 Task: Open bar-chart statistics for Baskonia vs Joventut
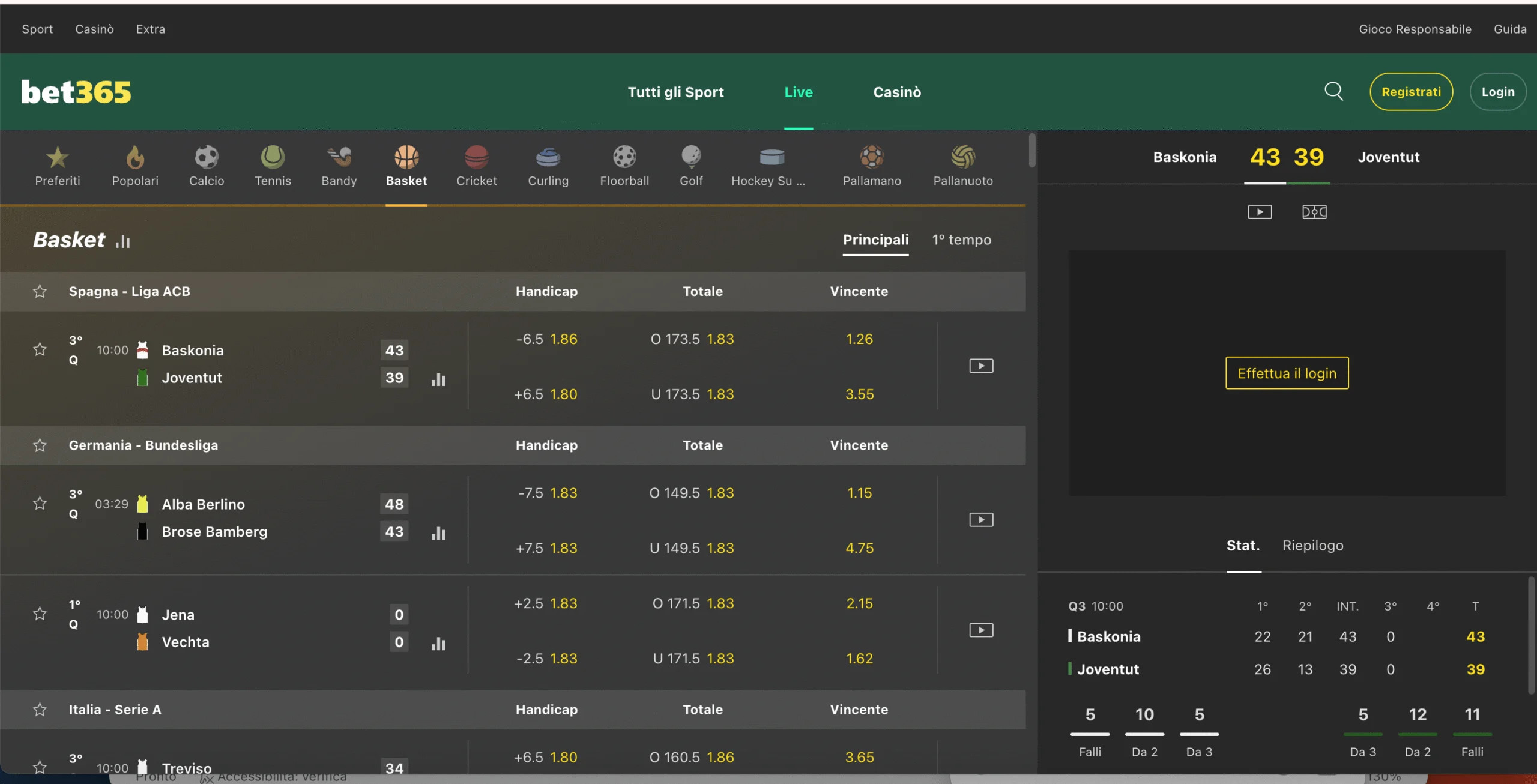coord(439,379)
